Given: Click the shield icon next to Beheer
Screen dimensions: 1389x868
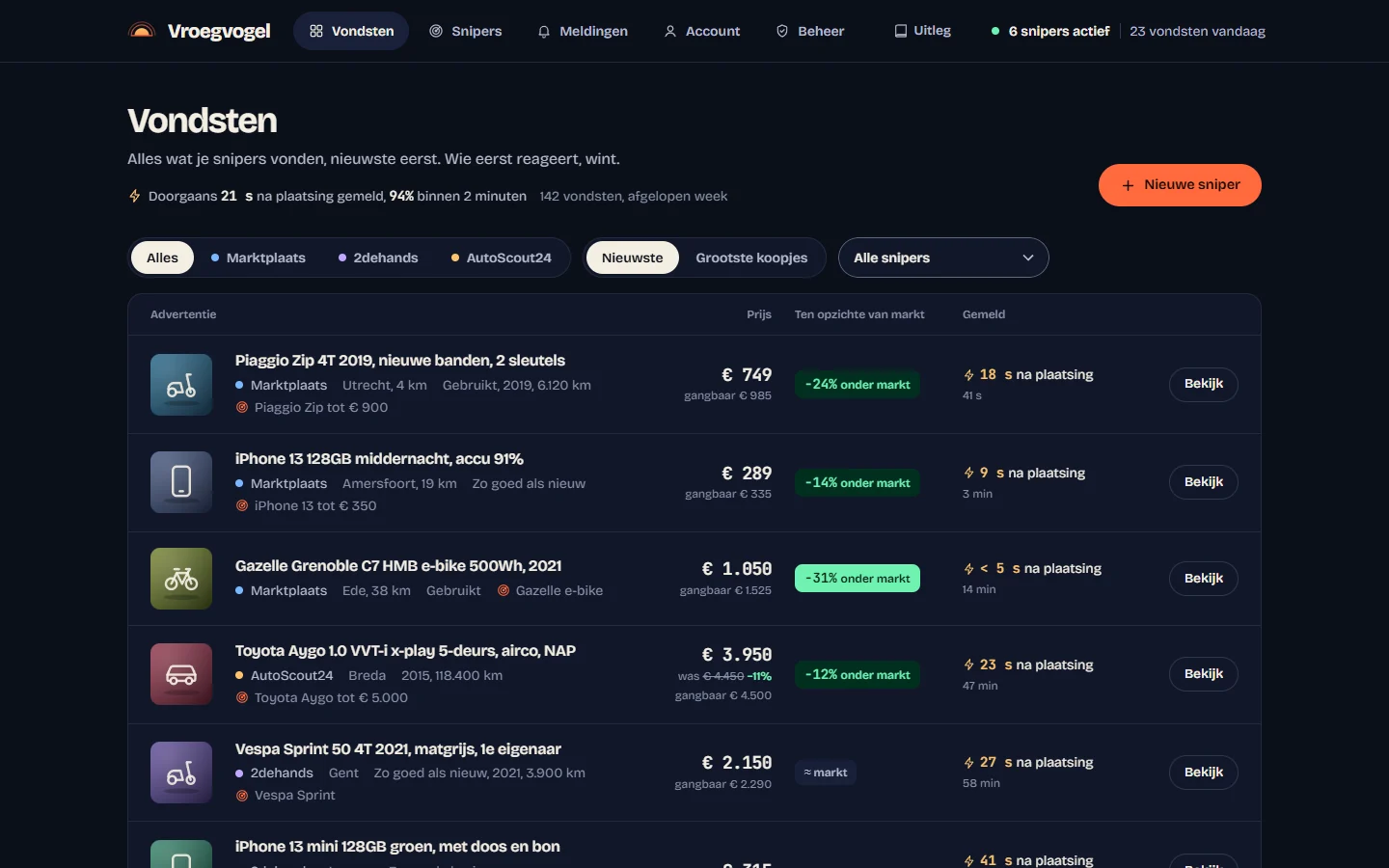Looking at the screenshot, I should click(x=782, y=31).
